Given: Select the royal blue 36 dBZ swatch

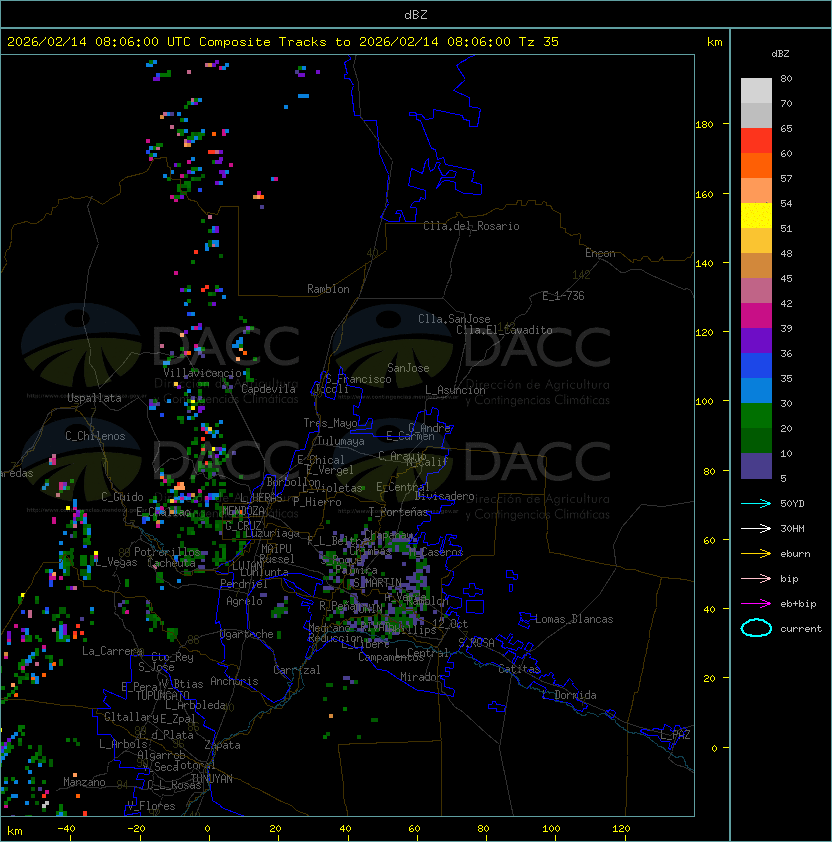Looking at the screenshot, I should [756, 366].
